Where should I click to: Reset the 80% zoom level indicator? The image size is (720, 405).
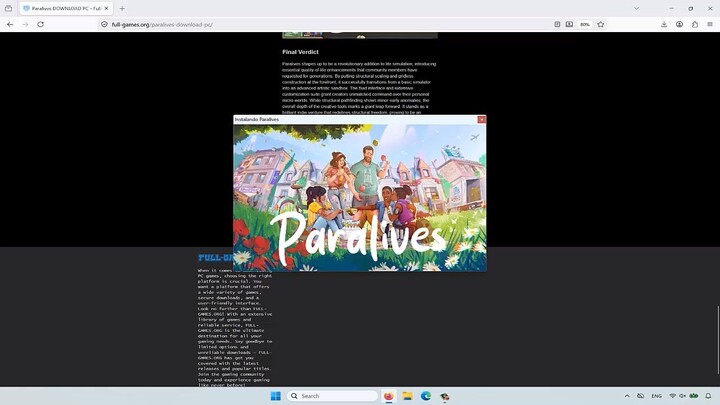585,24
